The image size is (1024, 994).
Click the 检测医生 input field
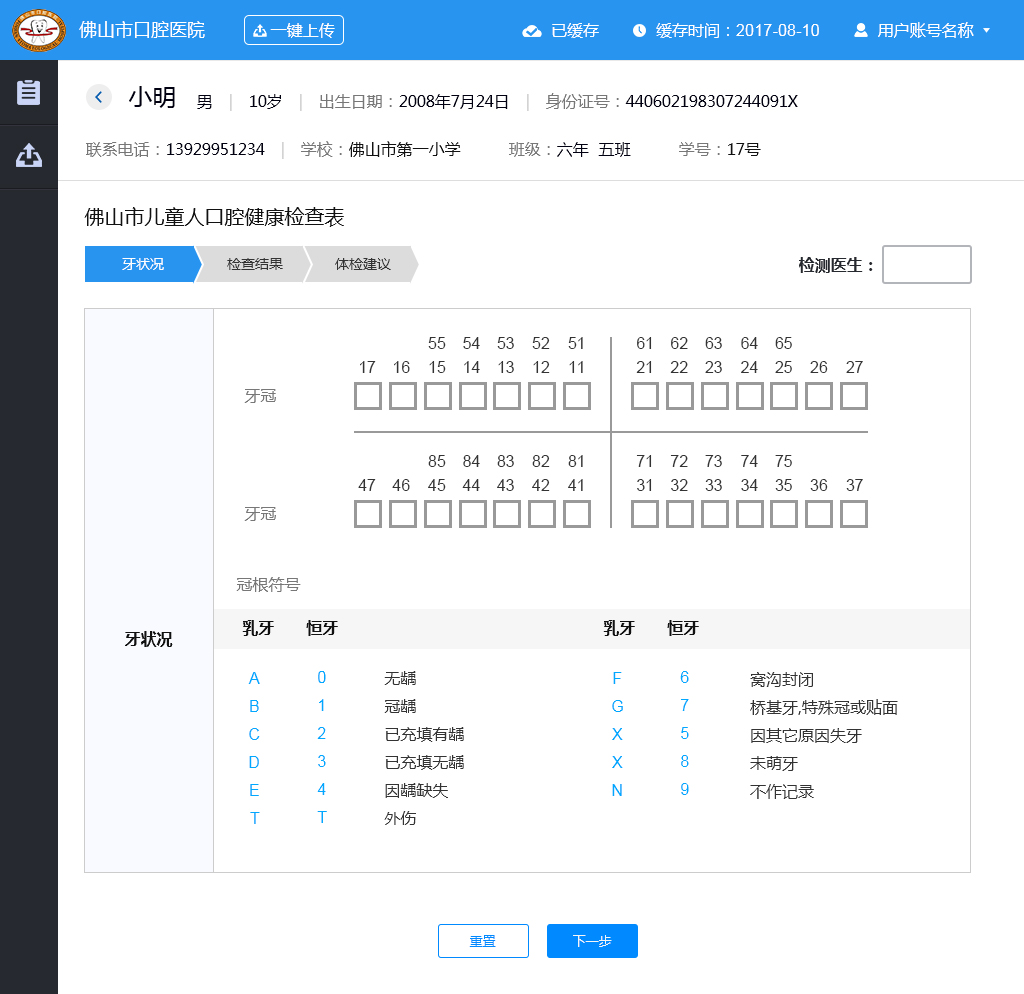tap(926, 265)
